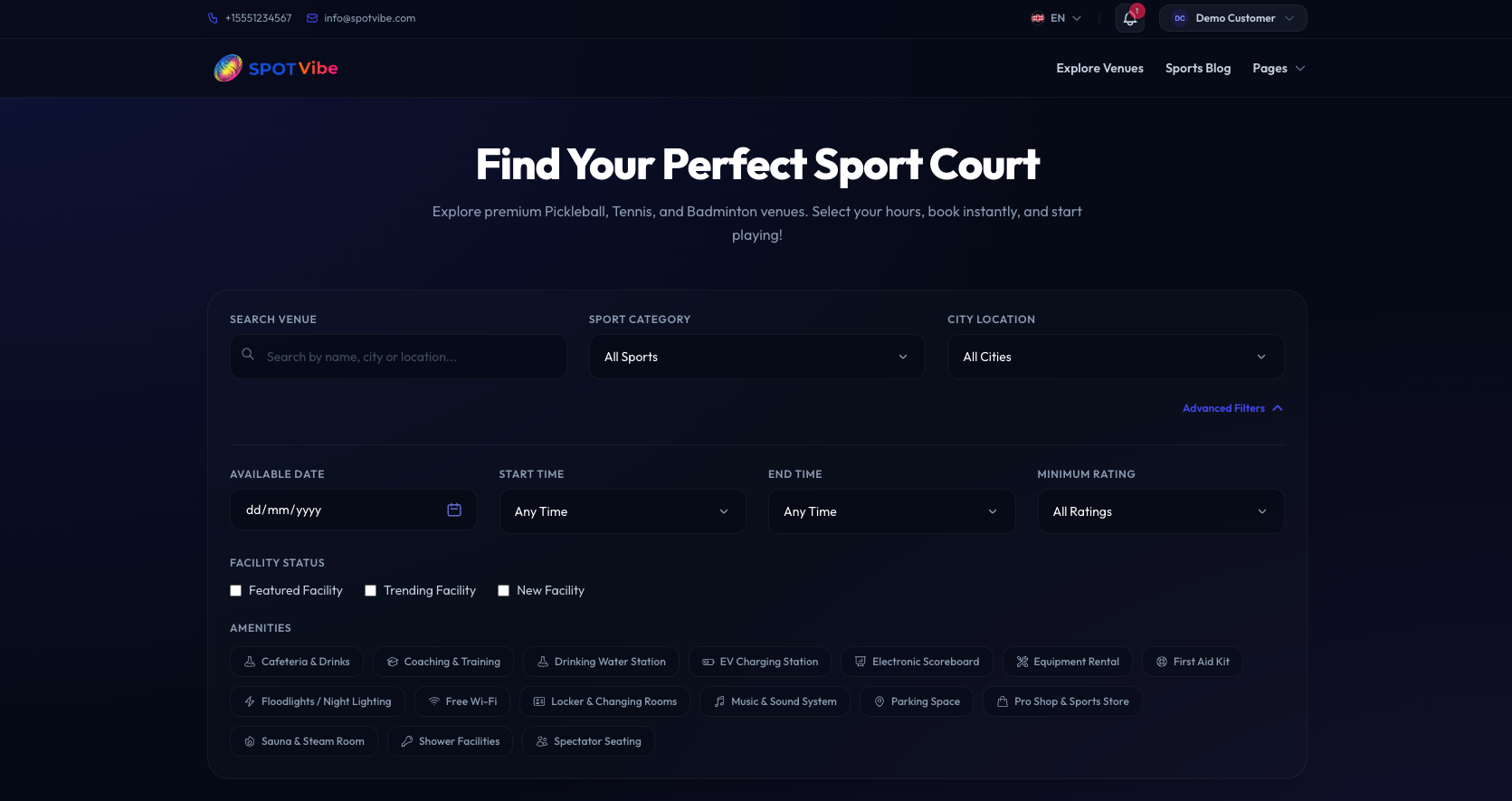Focus the Search Venue input field

[398, 357]
